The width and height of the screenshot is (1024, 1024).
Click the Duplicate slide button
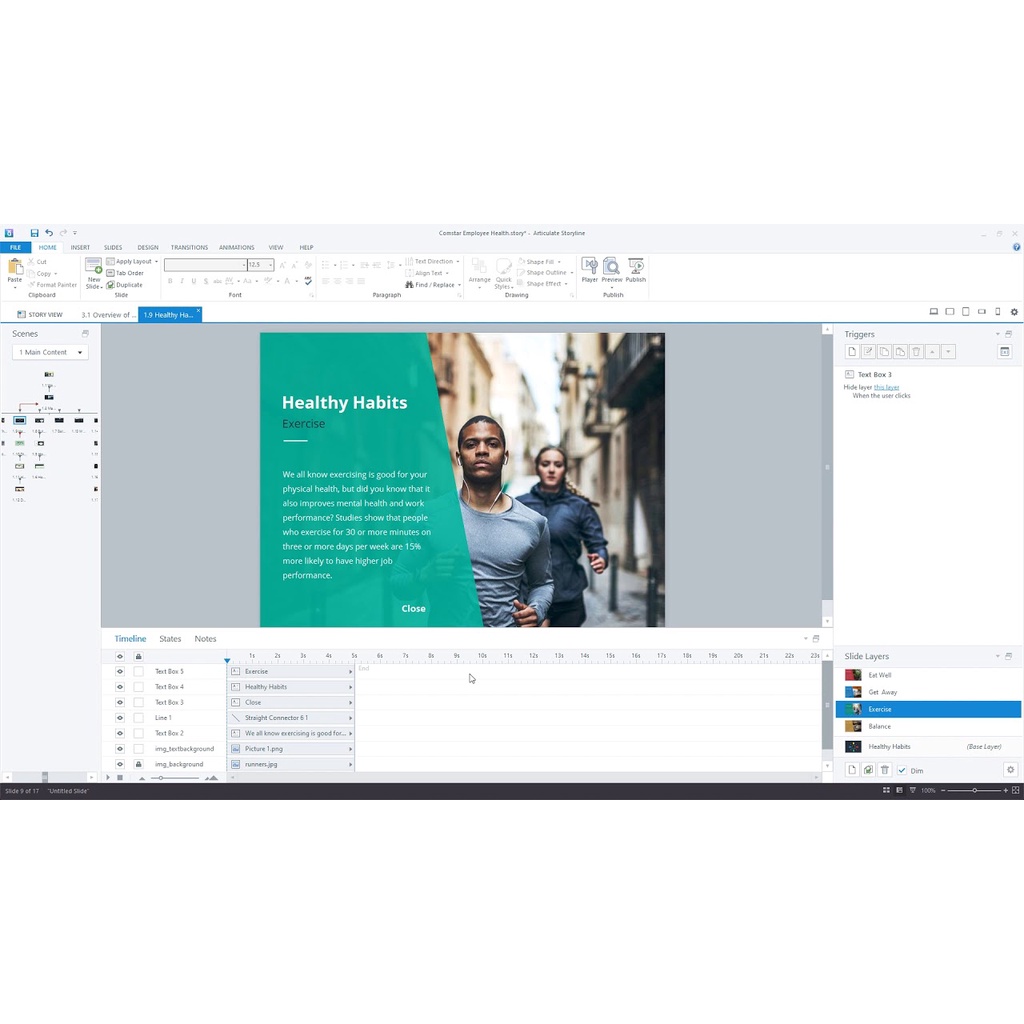coord(125,285)
